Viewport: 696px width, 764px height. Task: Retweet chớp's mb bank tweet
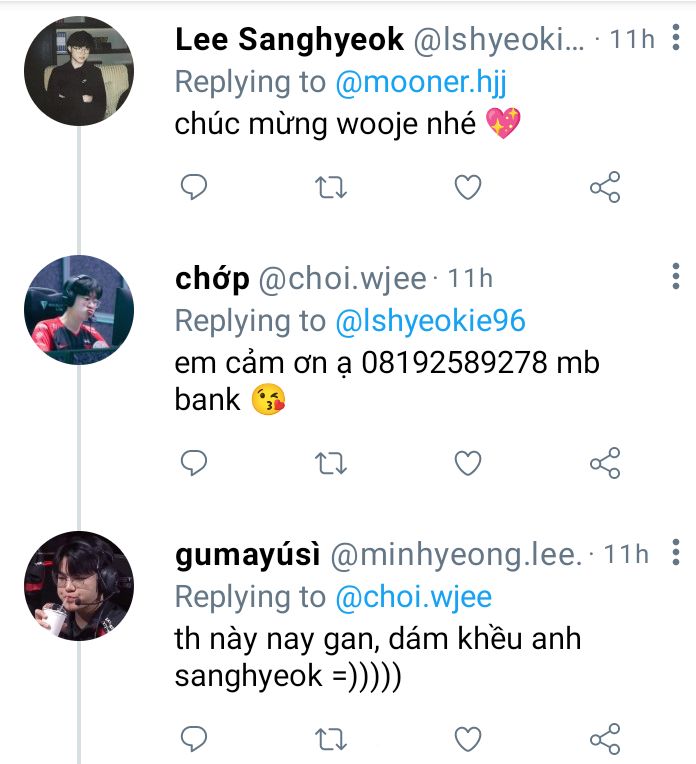tap(331, 463)
